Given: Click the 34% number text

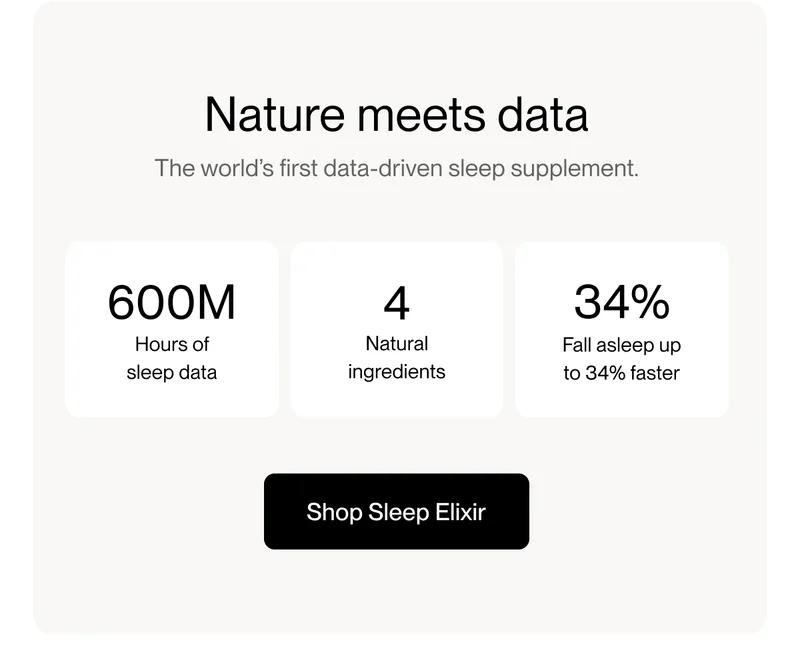Looking at the screenshot, I should click(621, 300).
